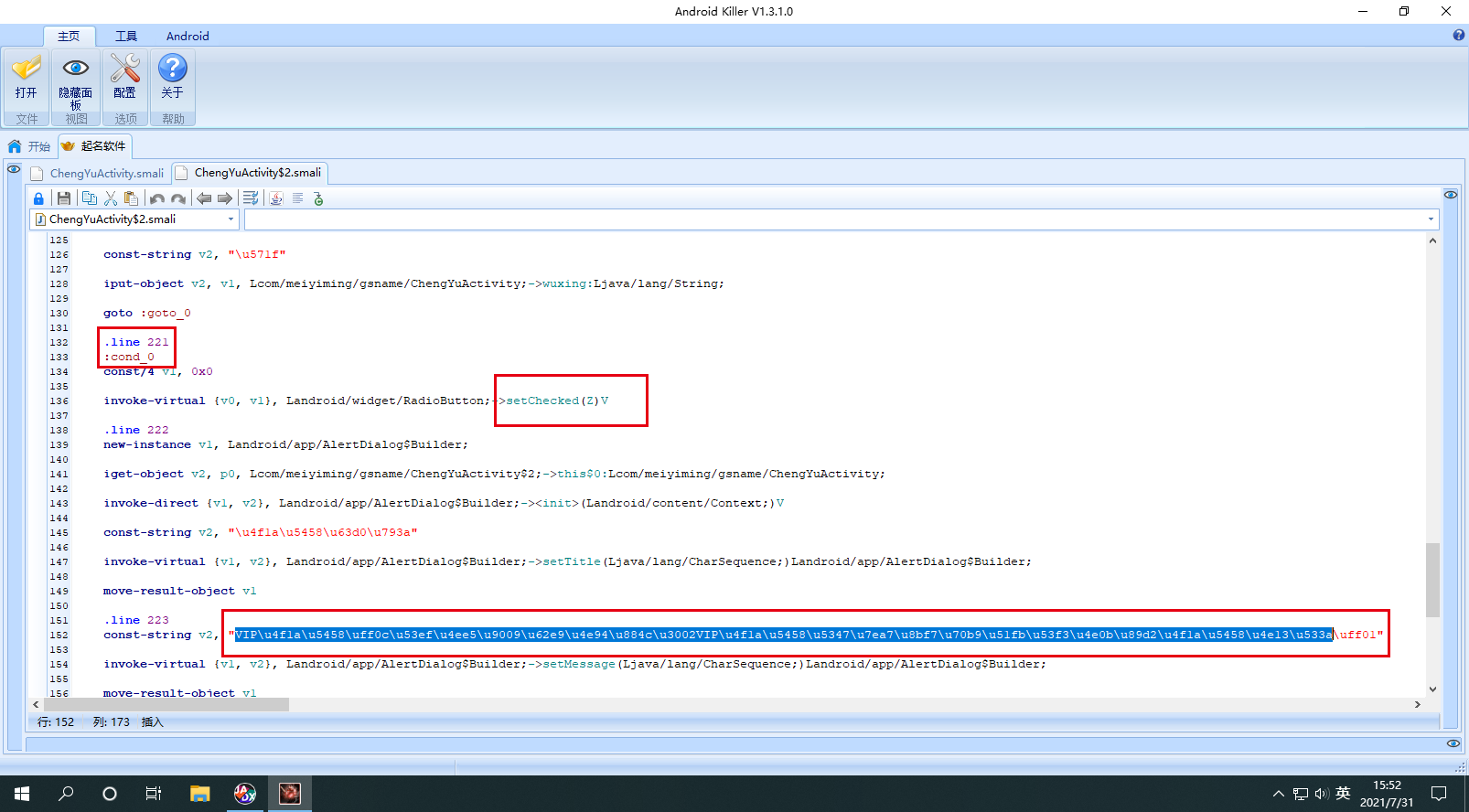1469x812 pixels.
Task: Open Task View on the taskbar
Action: [154, 794]
